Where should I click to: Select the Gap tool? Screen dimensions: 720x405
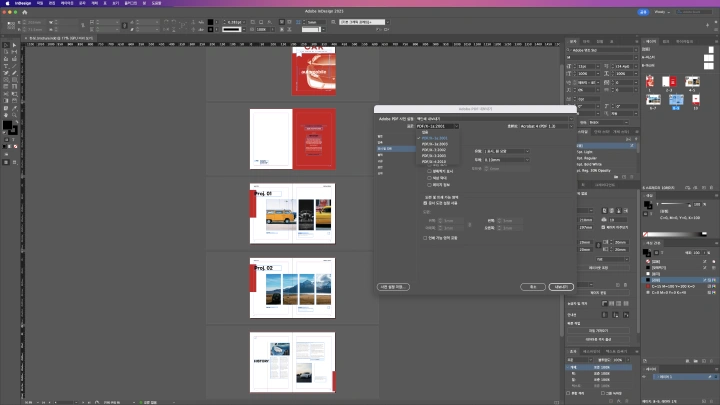tap(14, 52)
